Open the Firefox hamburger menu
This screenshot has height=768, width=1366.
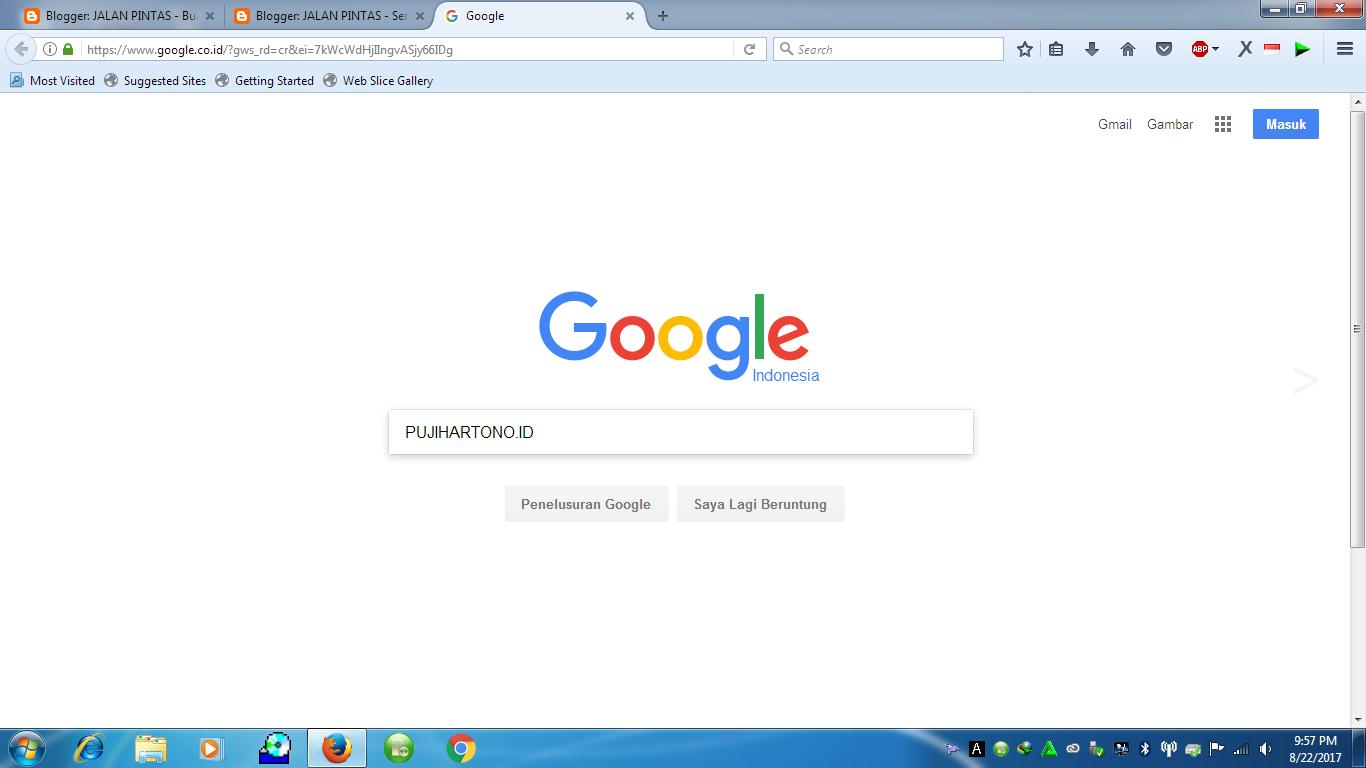pos(1345,49)
